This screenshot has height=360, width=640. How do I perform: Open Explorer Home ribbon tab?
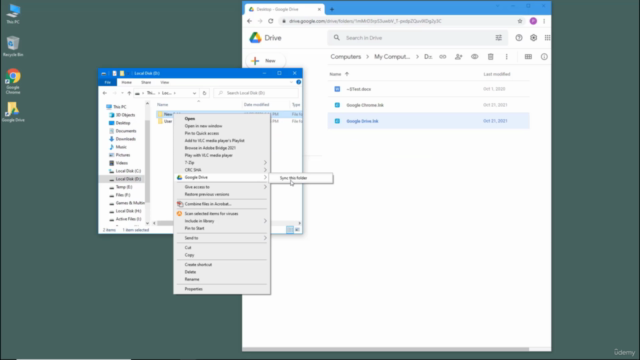[x=127, y=82]
